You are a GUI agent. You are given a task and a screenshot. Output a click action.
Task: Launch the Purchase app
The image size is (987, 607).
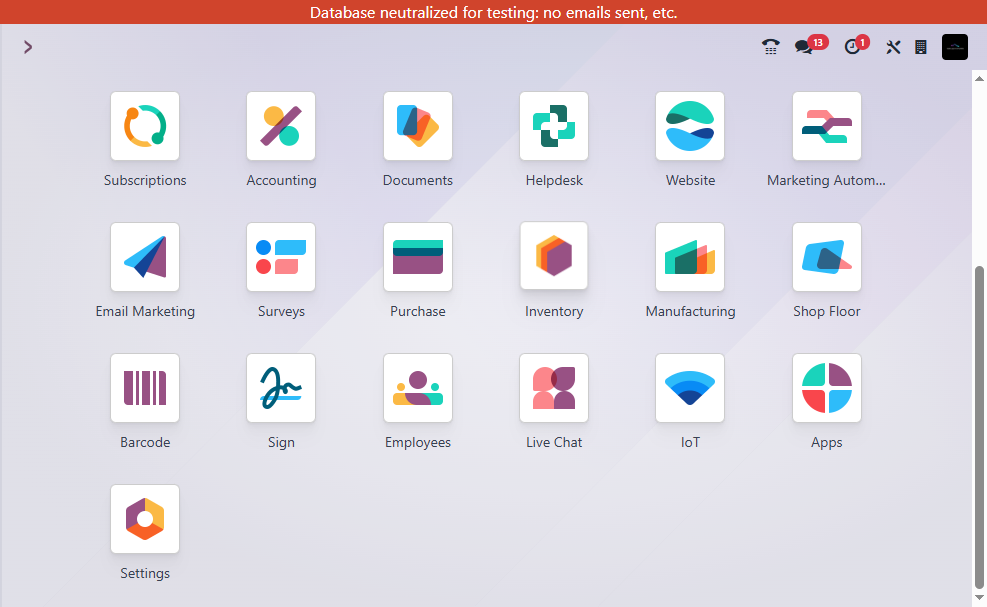tap(418, 257)
